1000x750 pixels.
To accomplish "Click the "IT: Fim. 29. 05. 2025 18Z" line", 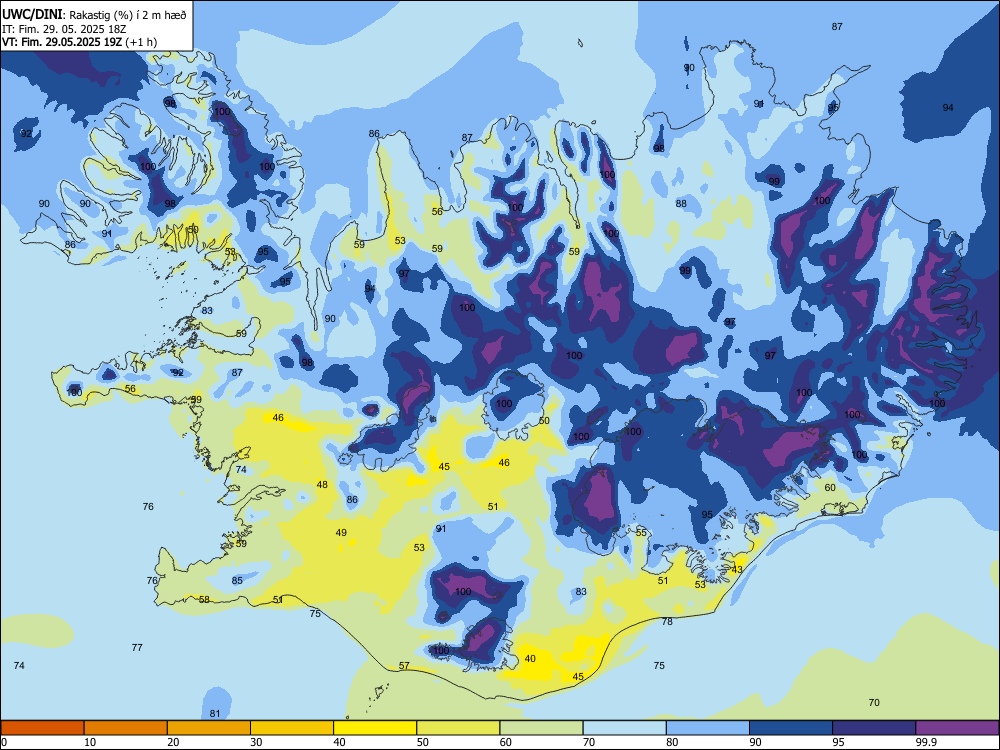I will pos(64,29).
